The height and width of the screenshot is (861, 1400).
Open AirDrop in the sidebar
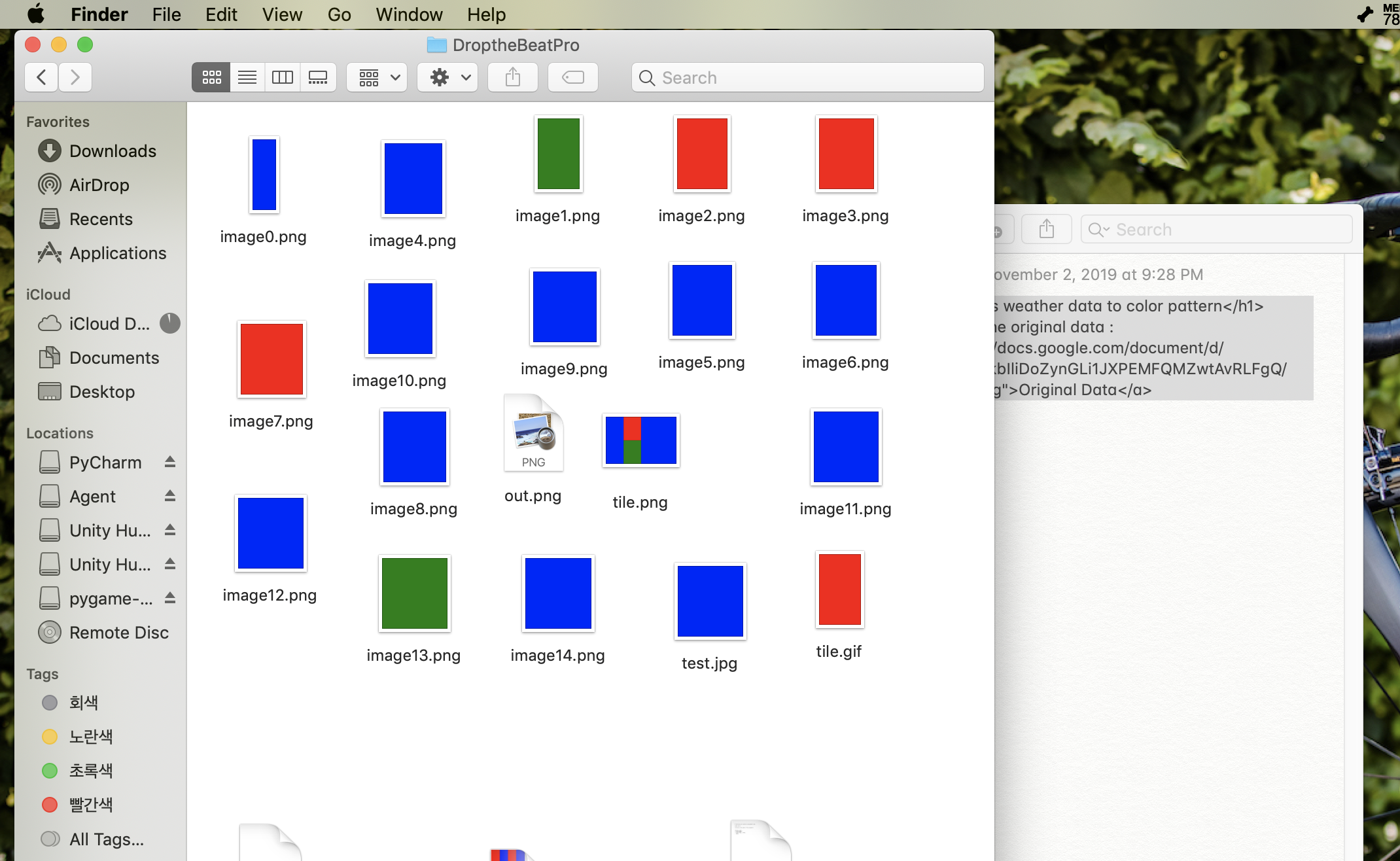click(x=99, y=185)
